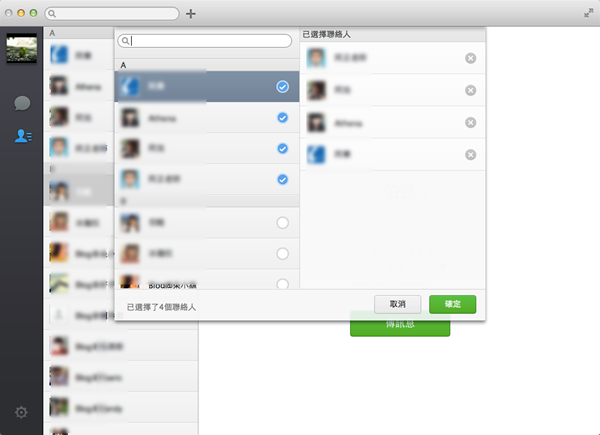Screen dimensions: 600x435
Task: Open own profile avatar thumbnail in sidebar
Action: tap(22, 48)
